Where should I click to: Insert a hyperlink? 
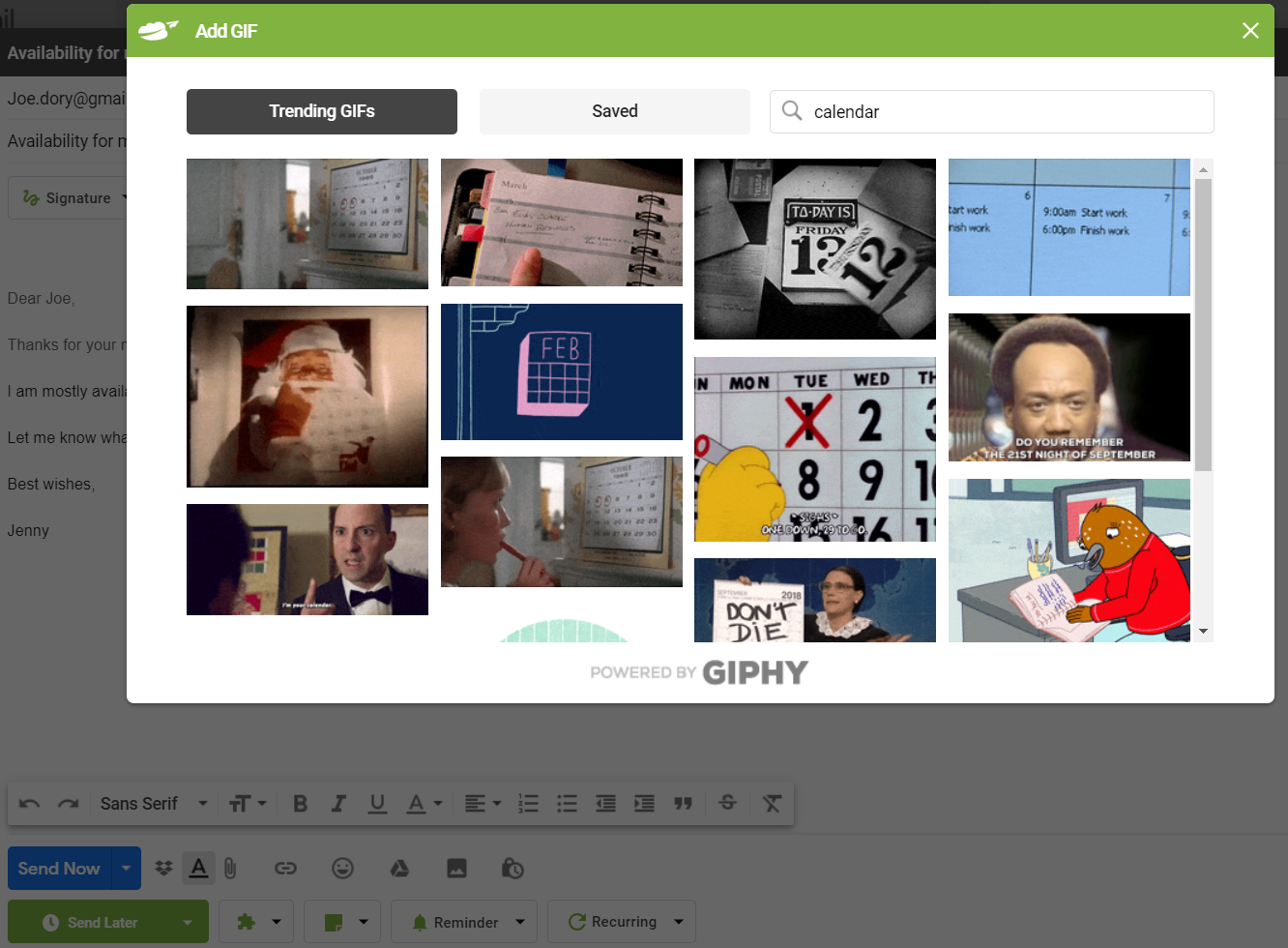point(285,869)
